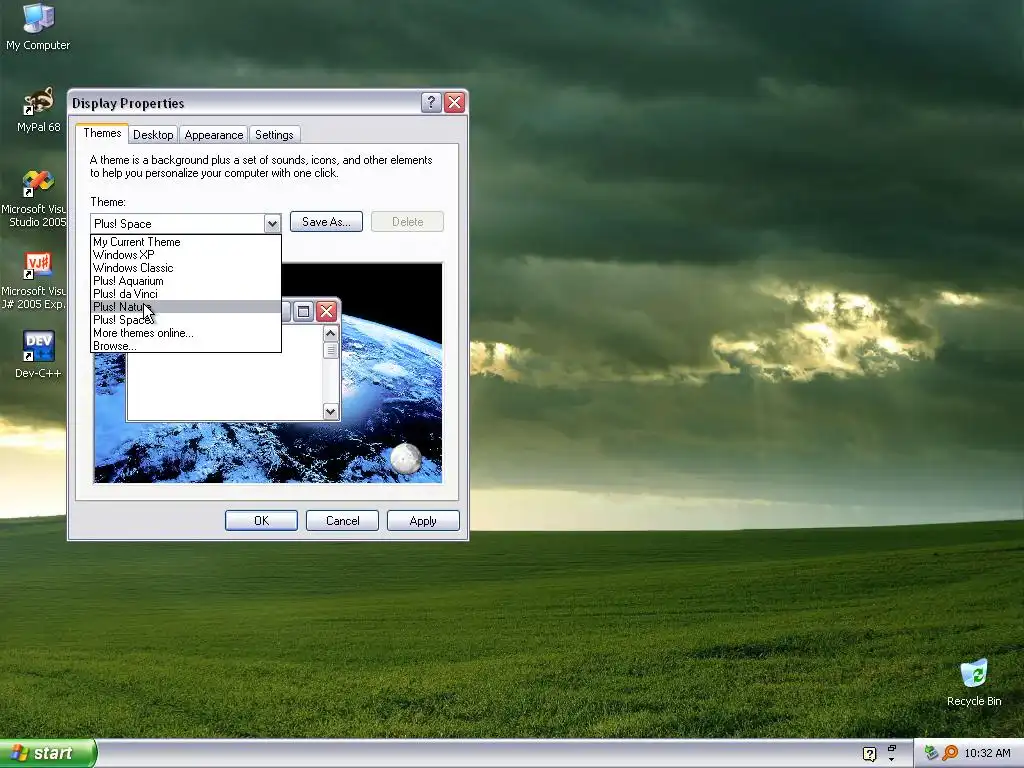Click the orange magnifier tray icon
Screen dimensions: 1024x768
(x=950, y=753)
